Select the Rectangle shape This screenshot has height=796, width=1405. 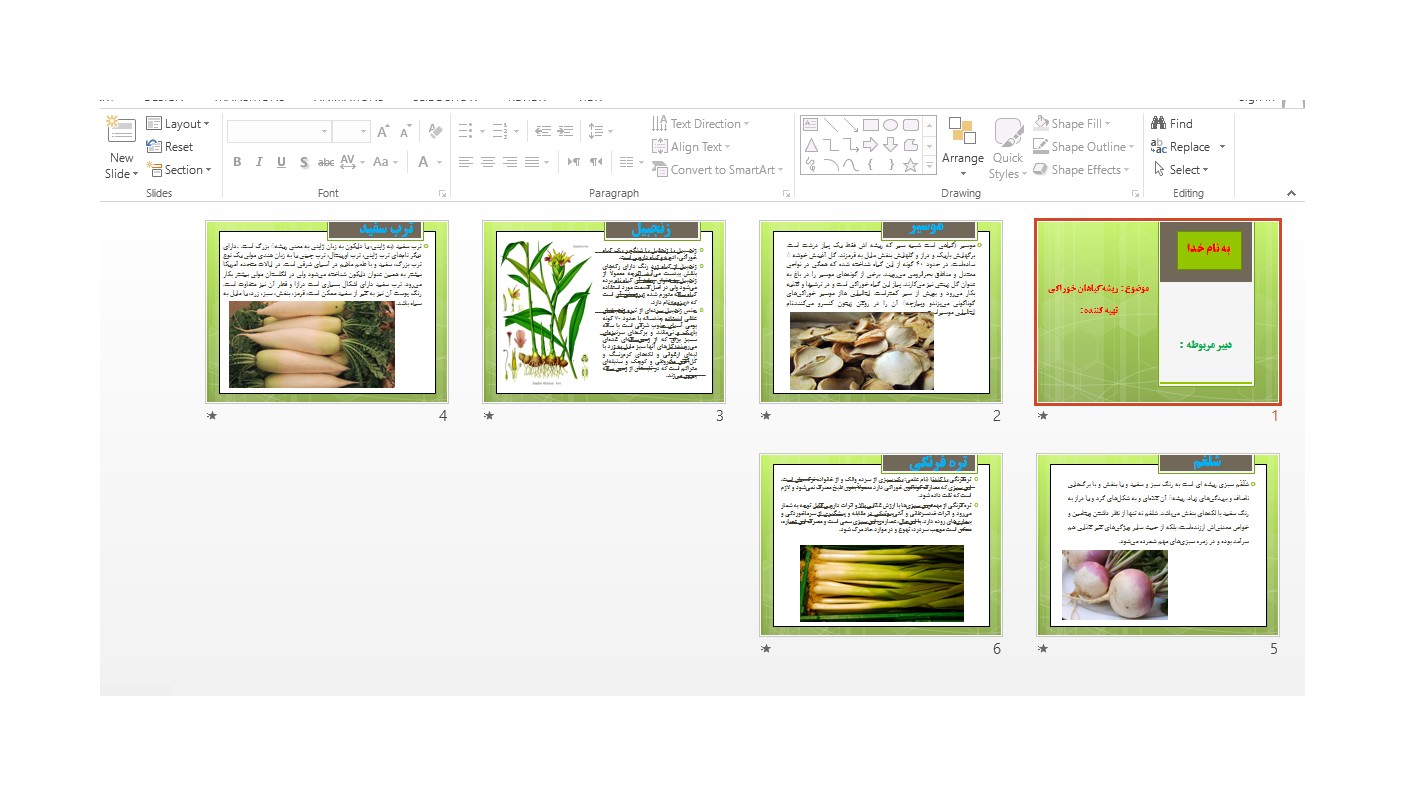click(870, 125)
